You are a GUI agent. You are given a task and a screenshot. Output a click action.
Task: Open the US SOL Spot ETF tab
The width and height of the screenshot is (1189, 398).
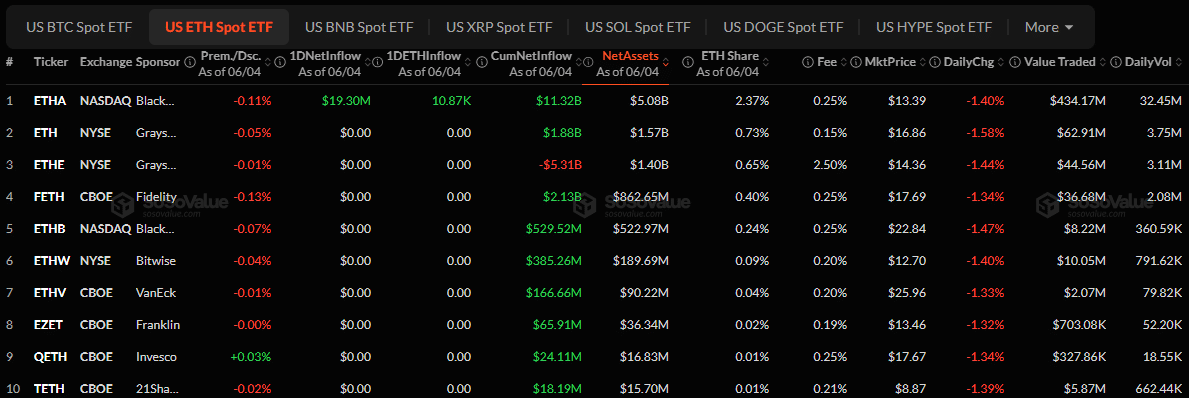[638, 27]
